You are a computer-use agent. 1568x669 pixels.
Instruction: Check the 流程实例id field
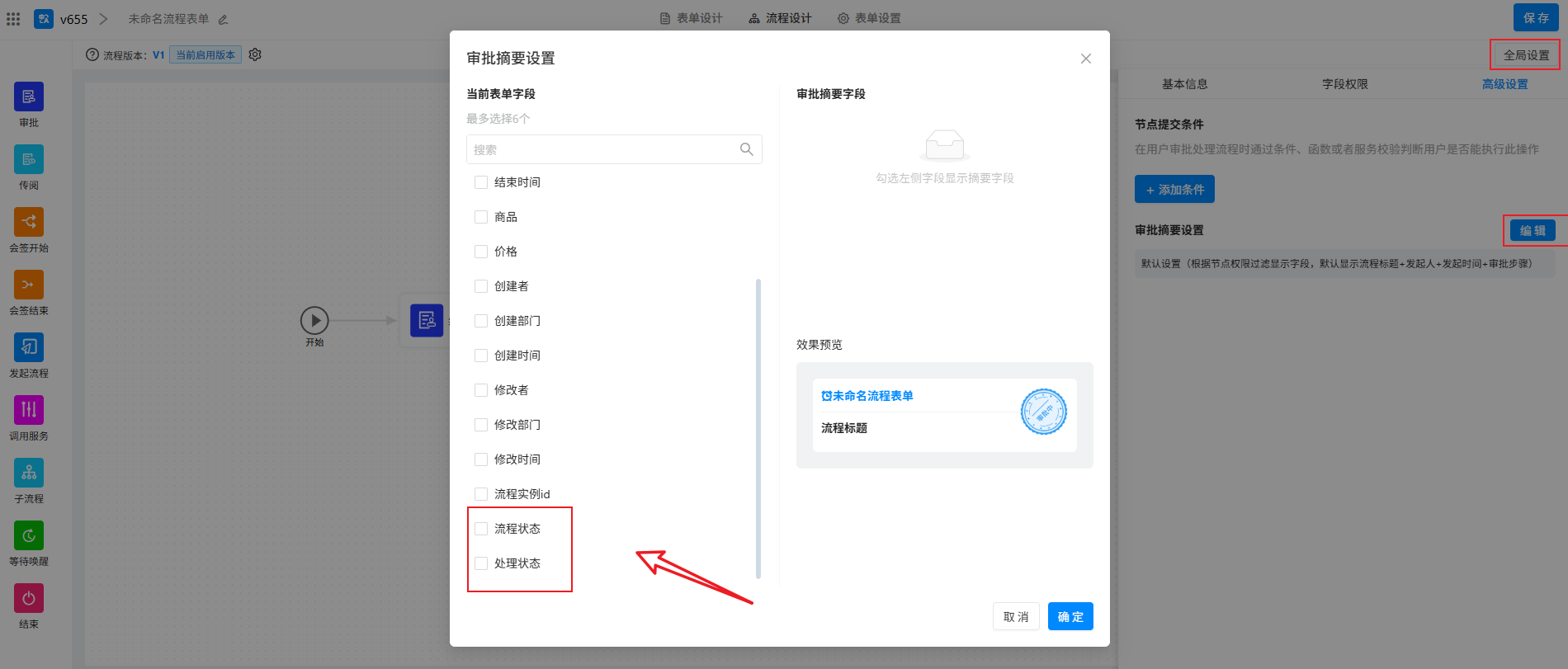481,494
